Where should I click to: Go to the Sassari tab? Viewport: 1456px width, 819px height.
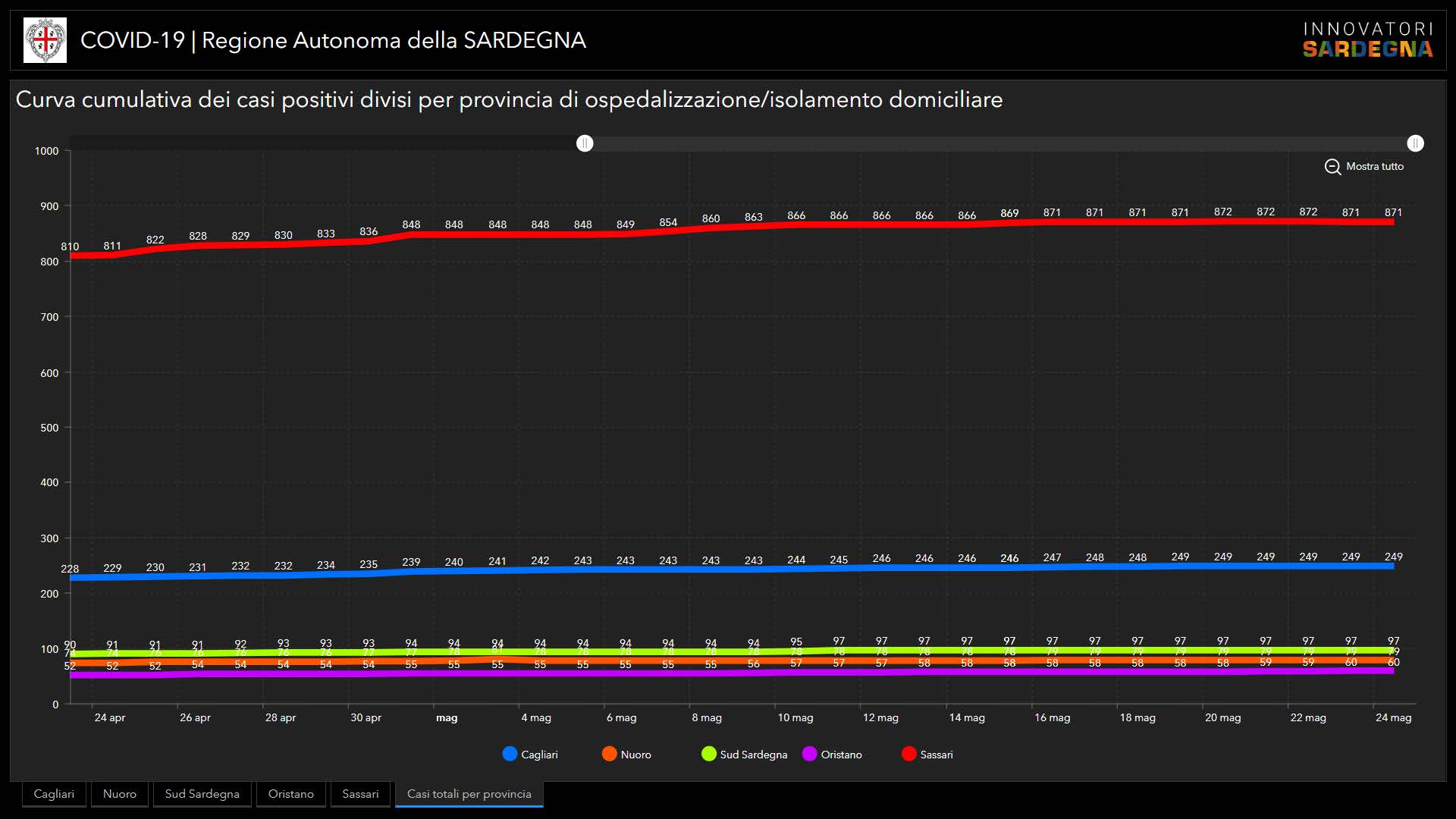click(x=360, y=794)
